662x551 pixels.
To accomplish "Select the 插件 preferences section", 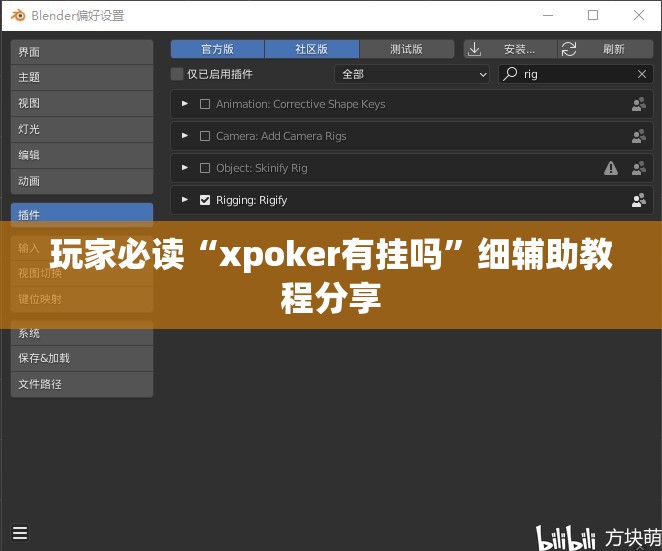I will pos(82,215).
